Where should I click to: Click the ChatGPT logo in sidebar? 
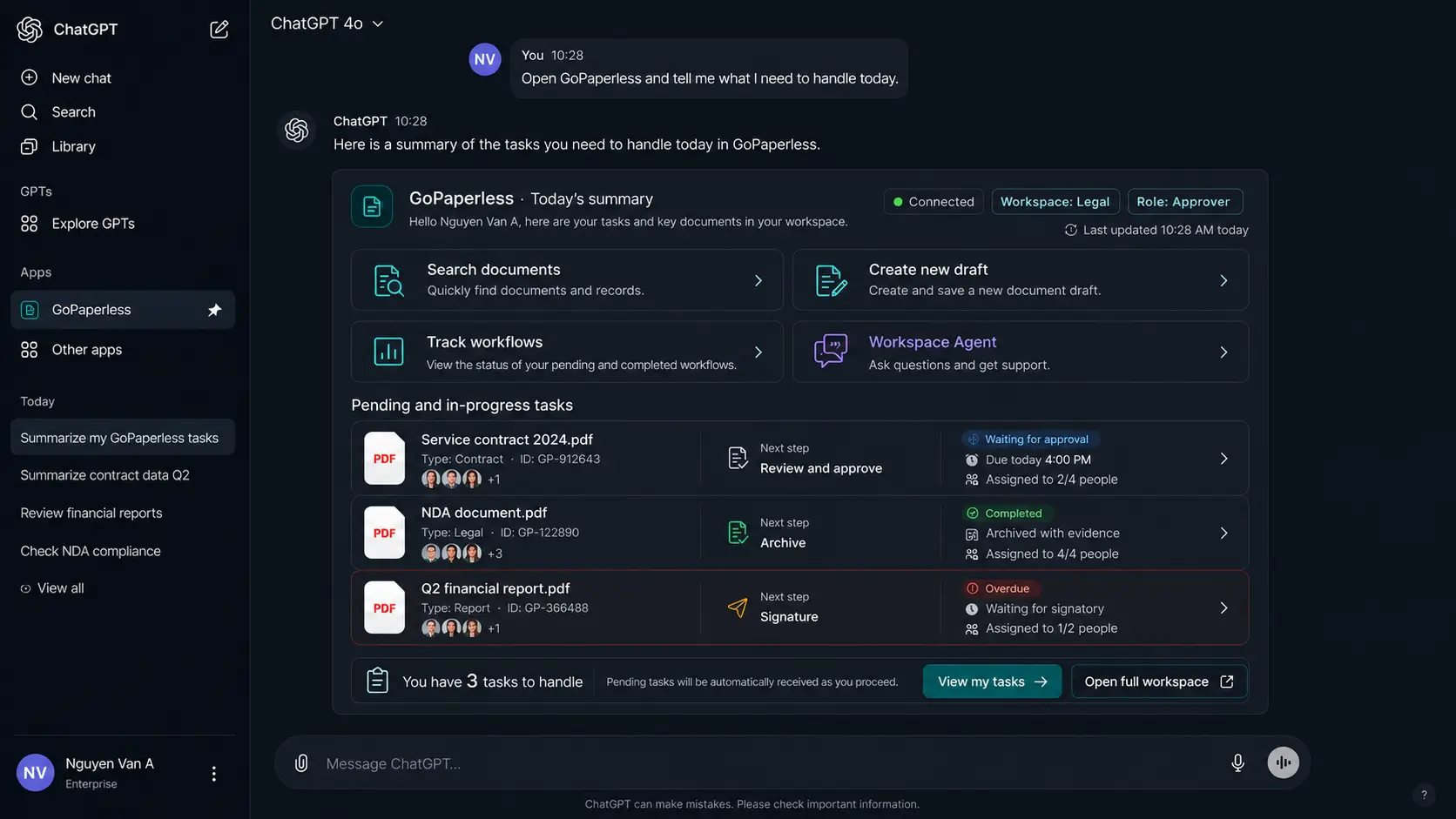point(30,29)
